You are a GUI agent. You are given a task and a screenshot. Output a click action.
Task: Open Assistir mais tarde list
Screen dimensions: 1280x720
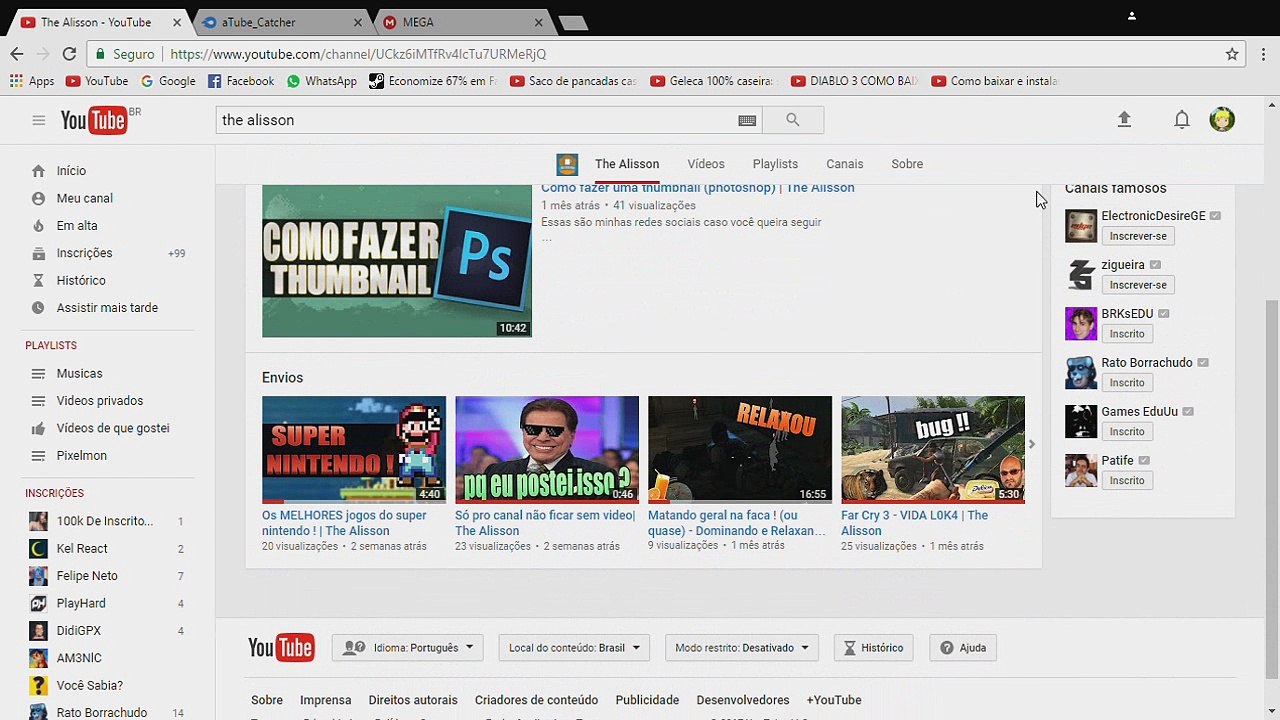pyautogui.click(x=108, y=308)
